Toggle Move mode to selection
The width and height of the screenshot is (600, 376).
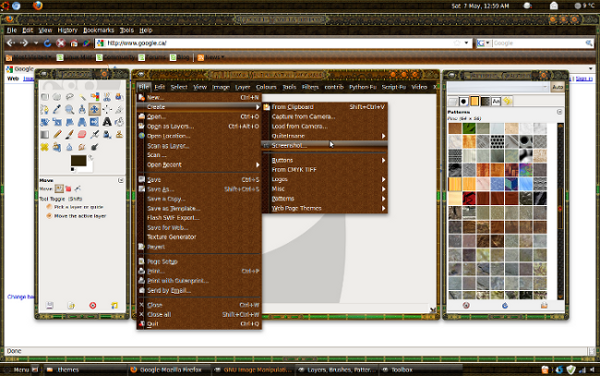pos(68,189)
